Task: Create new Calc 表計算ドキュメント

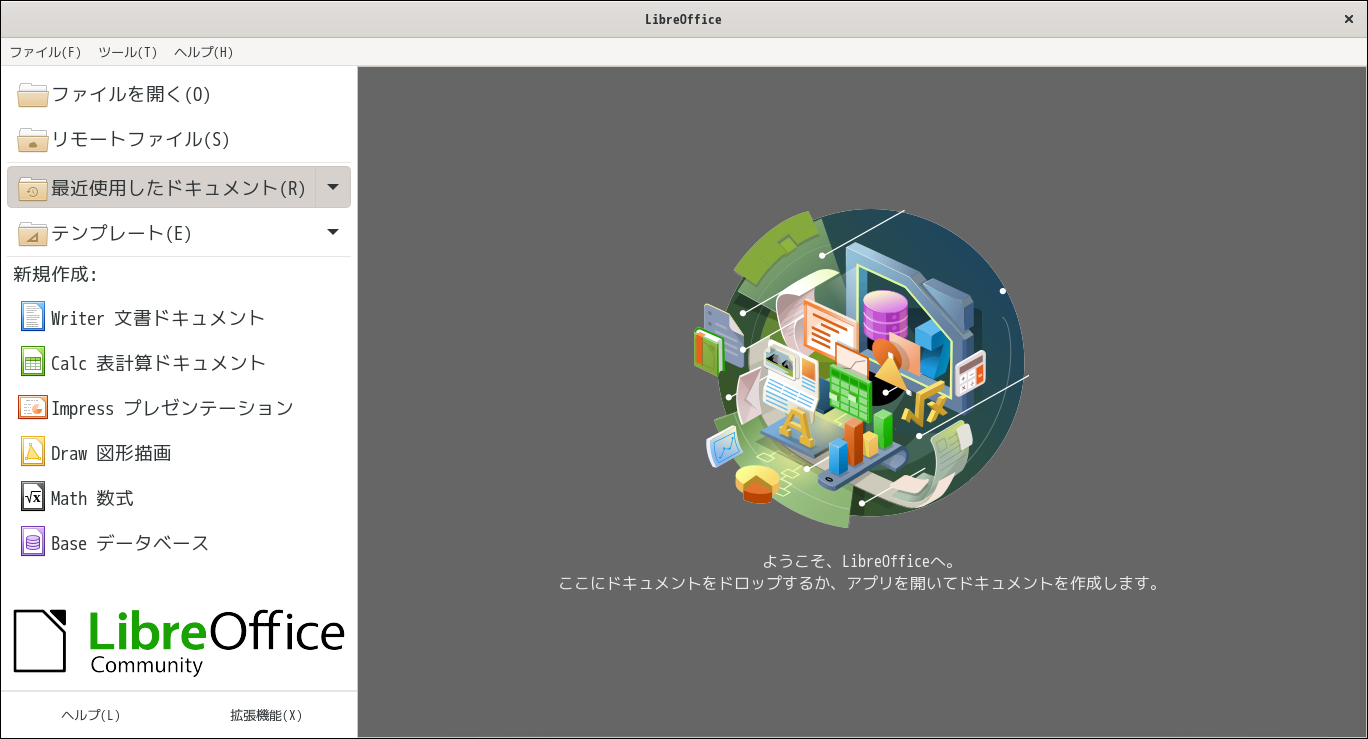Action: [179, 362]
